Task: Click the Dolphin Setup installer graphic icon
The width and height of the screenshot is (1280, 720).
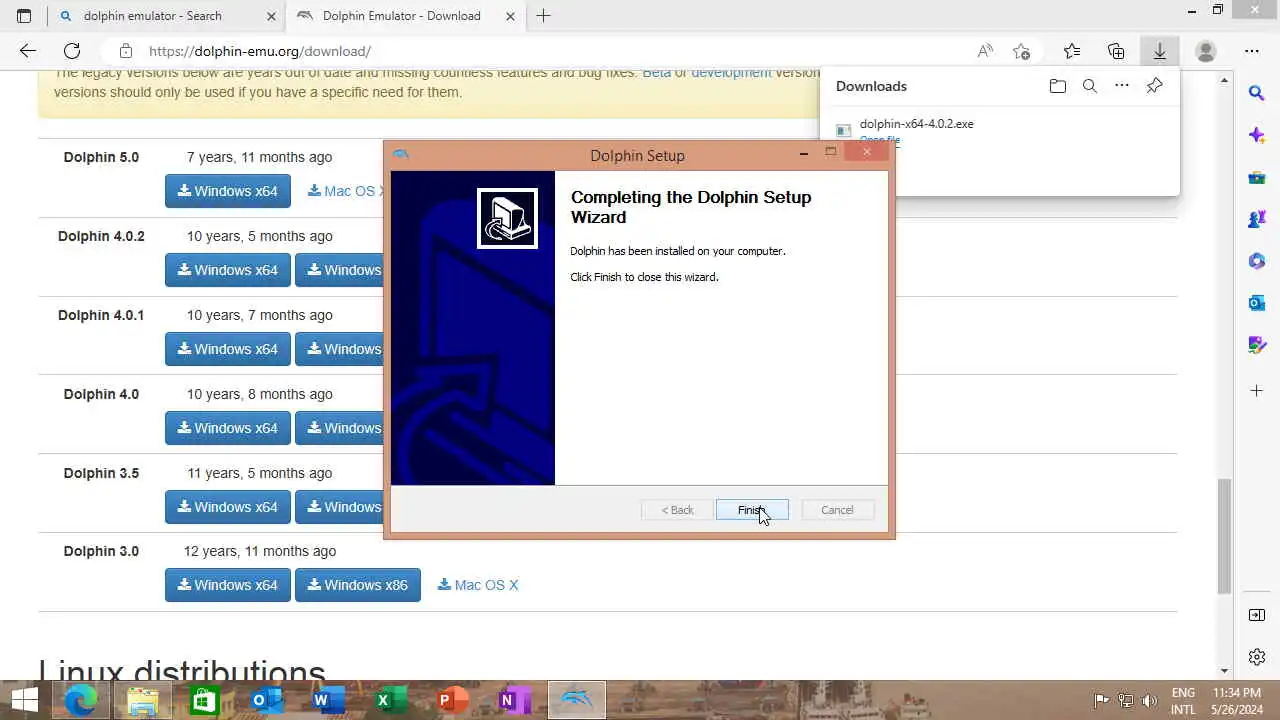Action: pyautogui.click(x=507, y=218)
